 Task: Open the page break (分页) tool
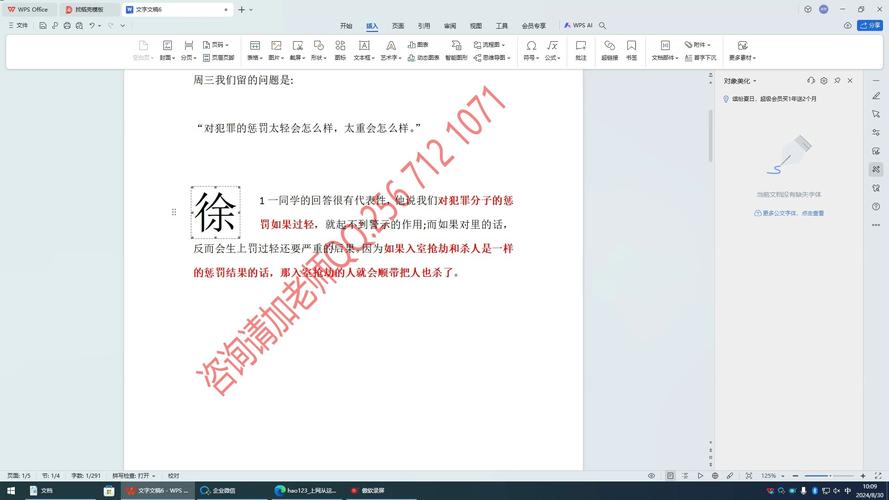click(188, 50)
